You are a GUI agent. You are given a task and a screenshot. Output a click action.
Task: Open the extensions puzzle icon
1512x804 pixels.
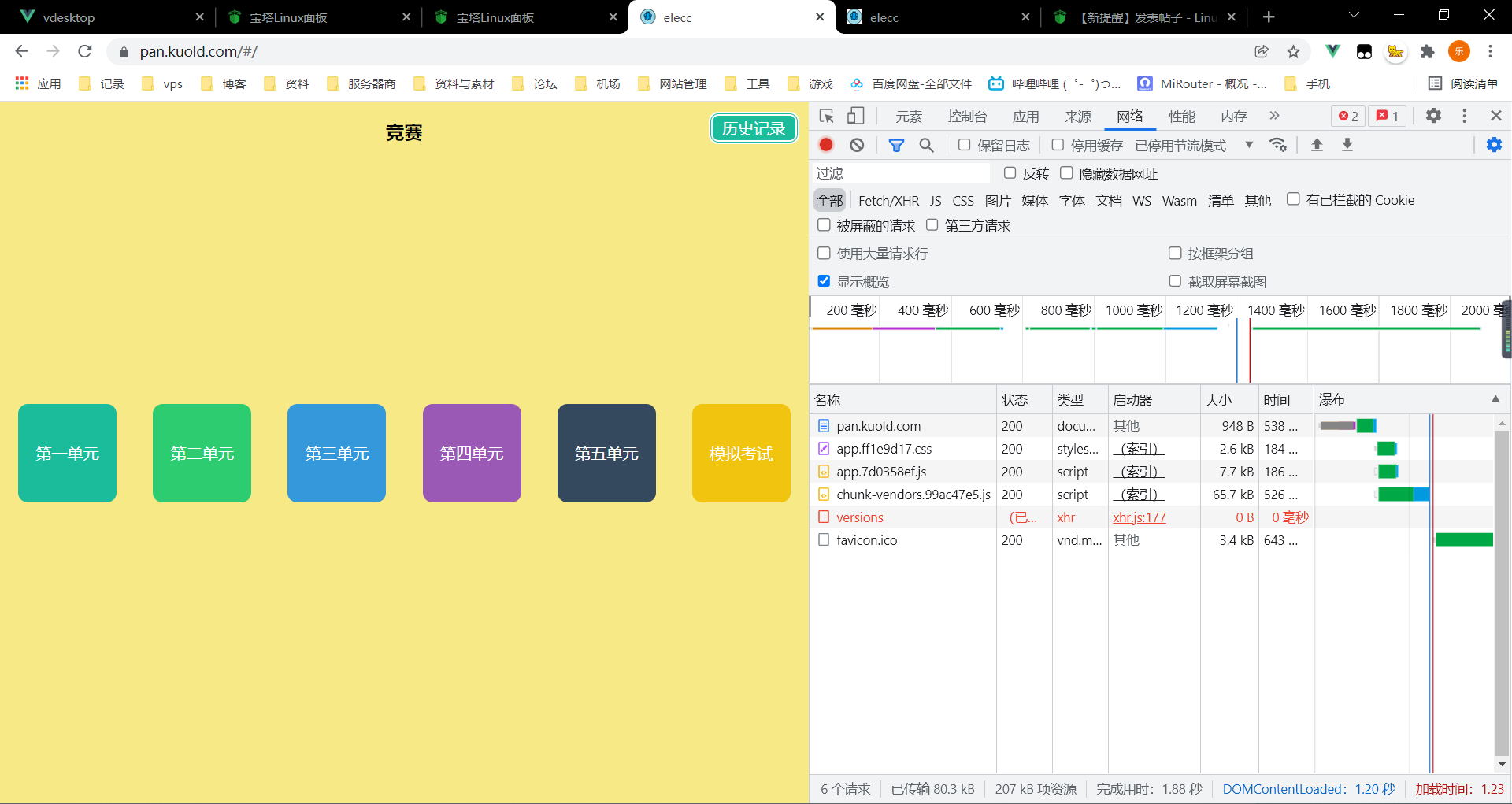[x=1427, y=51]
